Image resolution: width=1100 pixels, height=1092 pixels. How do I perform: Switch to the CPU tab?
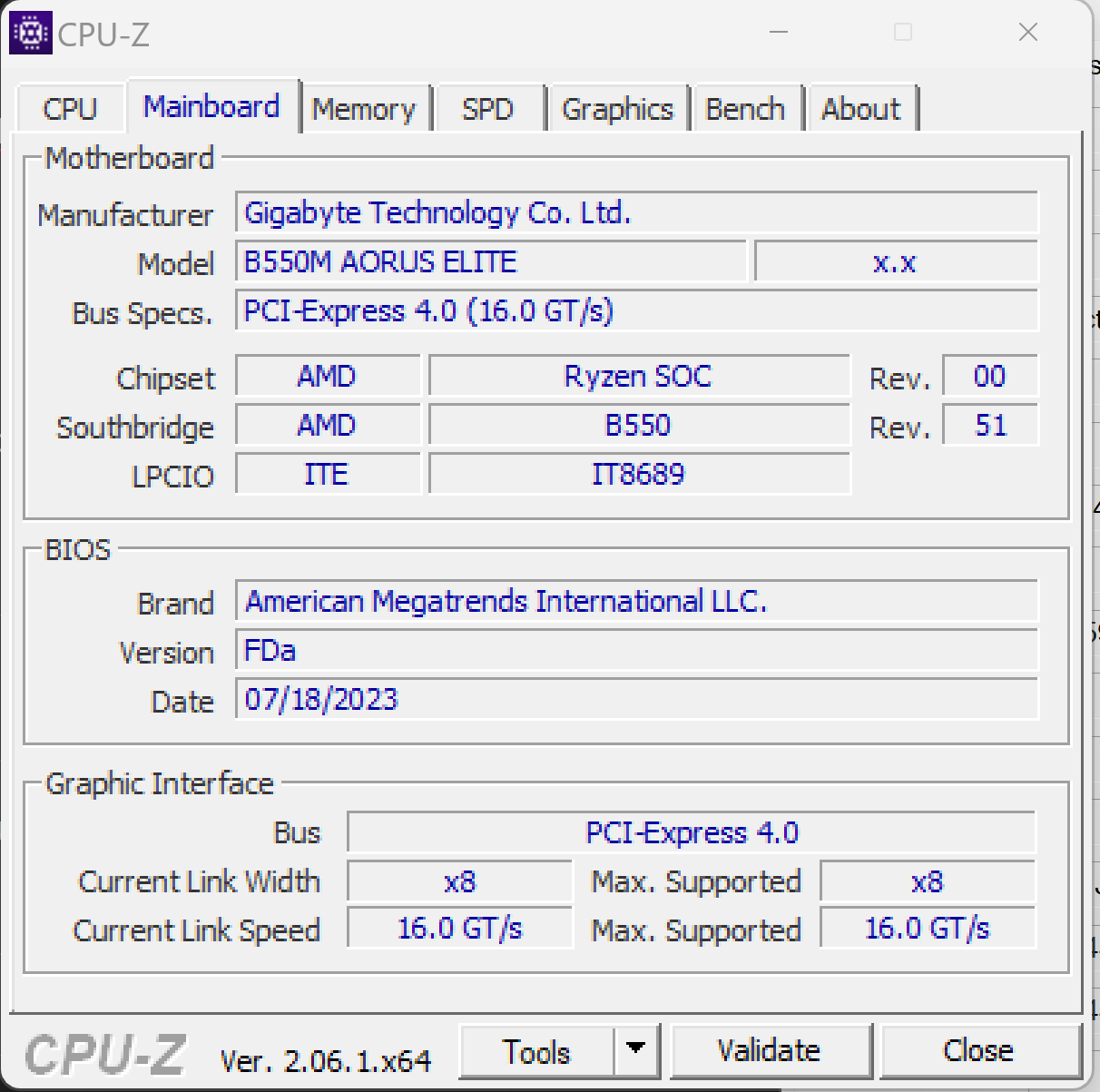(70, 109)
